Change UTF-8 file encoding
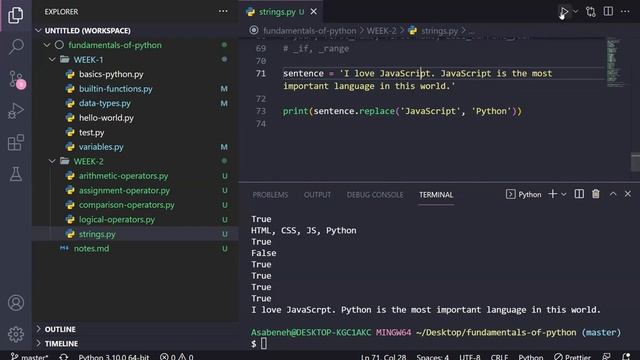 pos(470,357)
